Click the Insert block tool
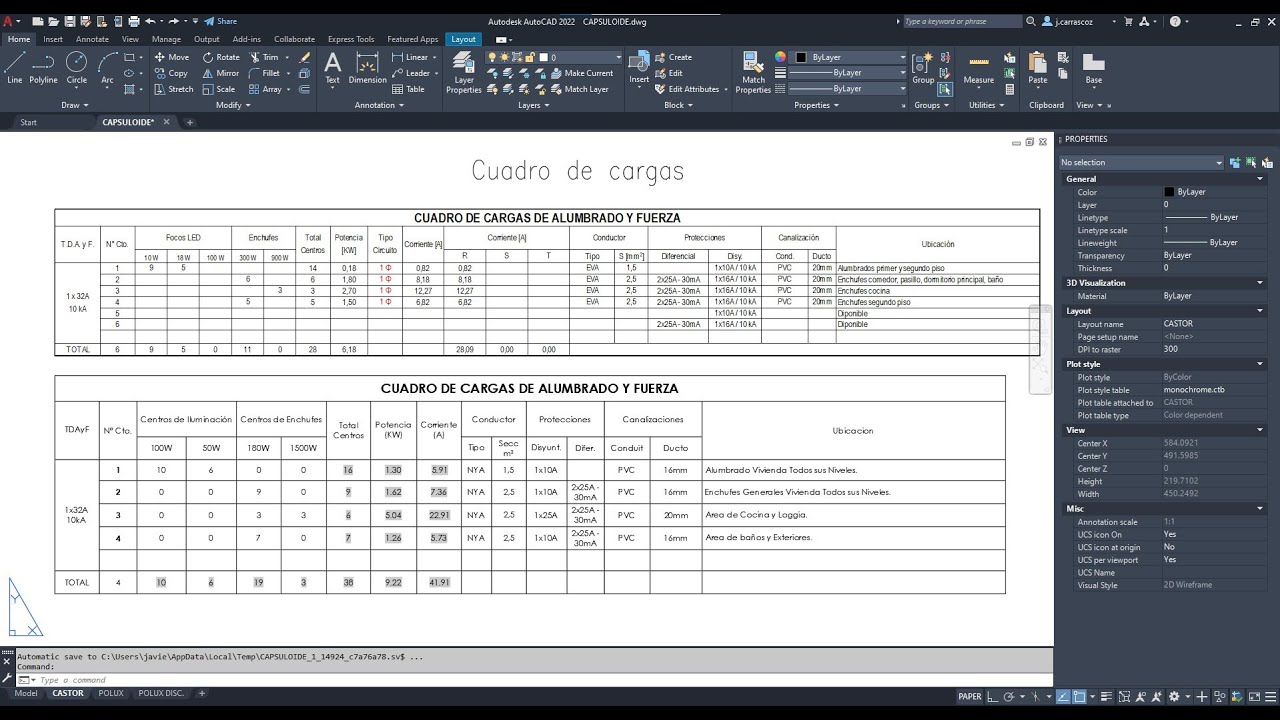Viewport: 1280px width, 720px height. (639, 68)
